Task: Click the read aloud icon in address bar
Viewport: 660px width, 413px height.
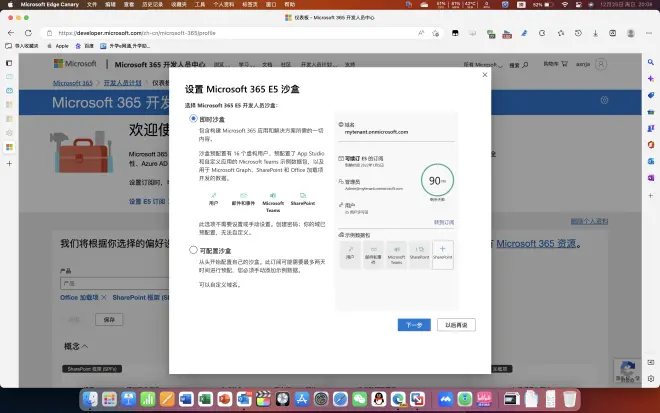Action: click(x=421, y=33)
